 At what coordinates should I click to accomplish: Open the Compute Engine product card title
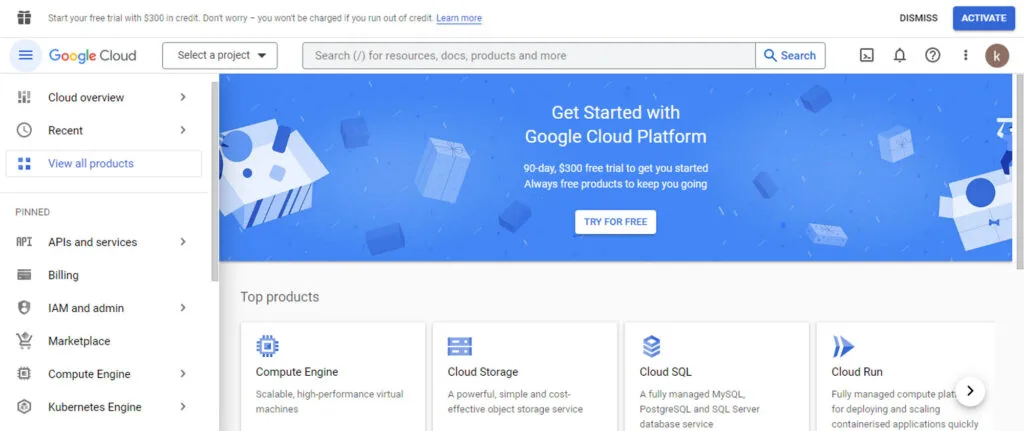tap(296, 372)
